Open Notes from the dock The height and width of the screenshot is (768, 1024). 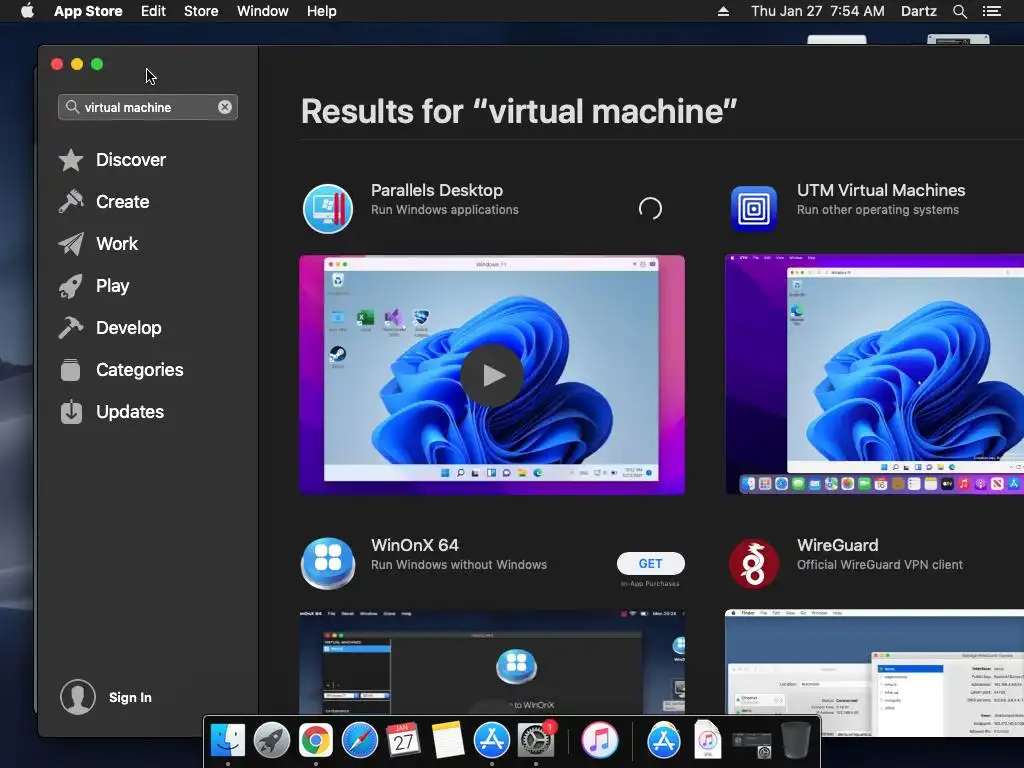[x=447, y=741]
